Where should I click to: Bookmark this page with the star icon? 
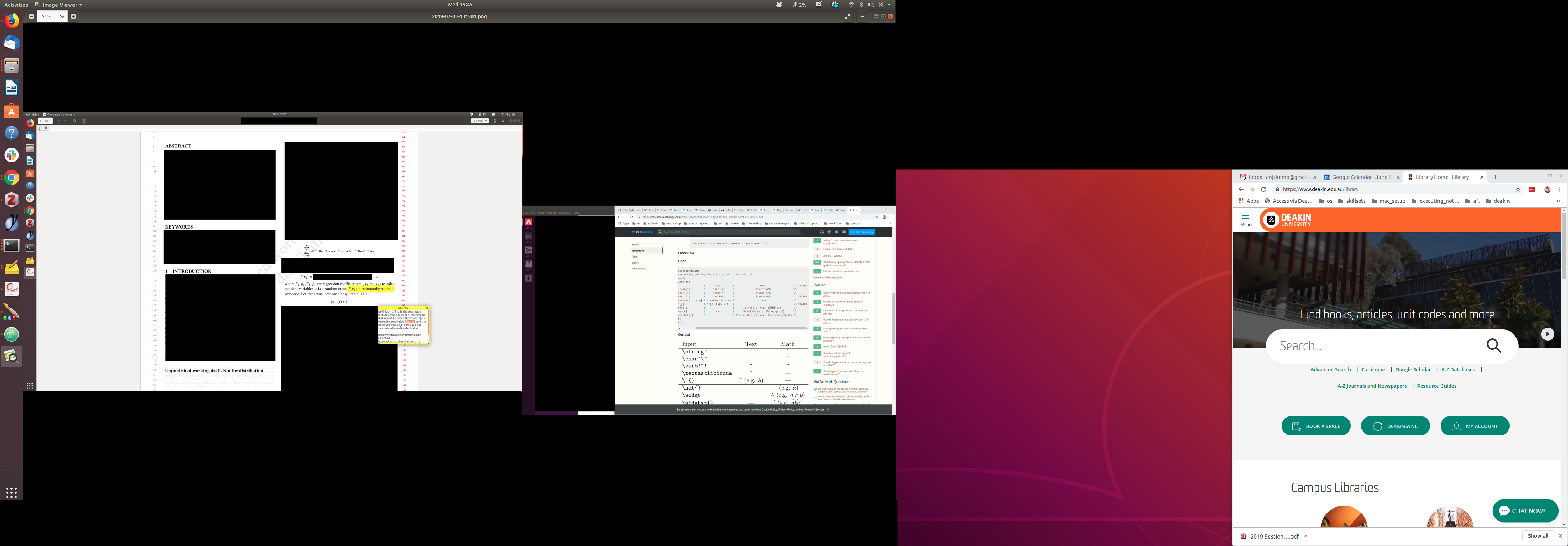click(x=1518, y=189)
